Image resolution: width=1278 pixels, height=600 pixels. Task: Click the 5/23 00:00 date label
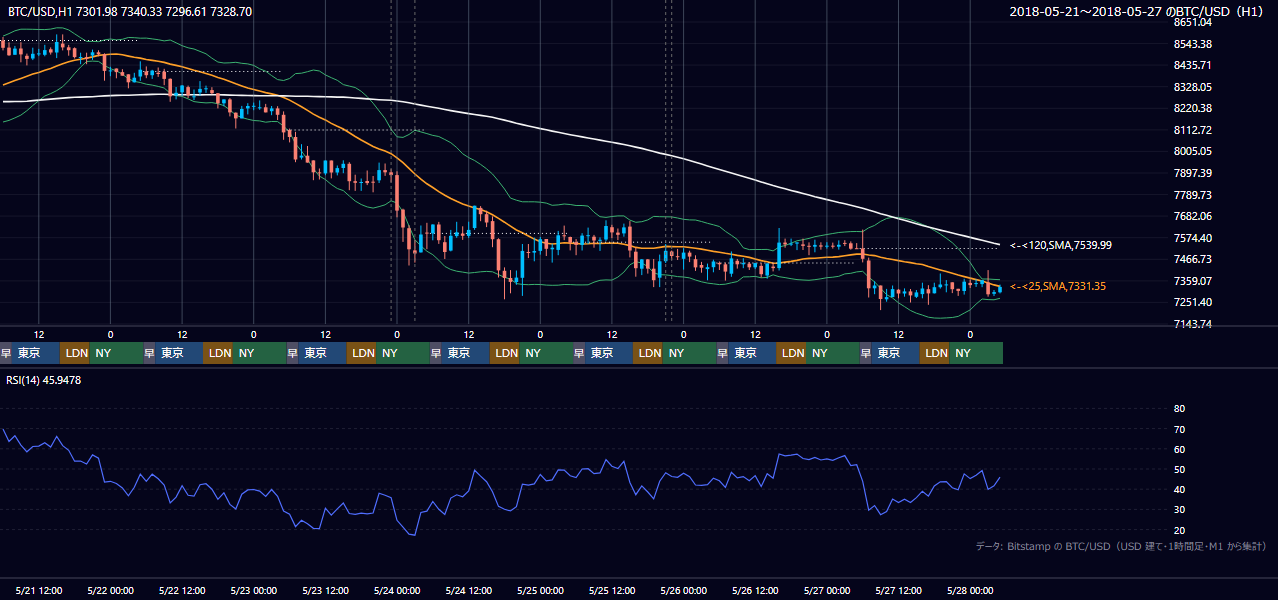253,591
